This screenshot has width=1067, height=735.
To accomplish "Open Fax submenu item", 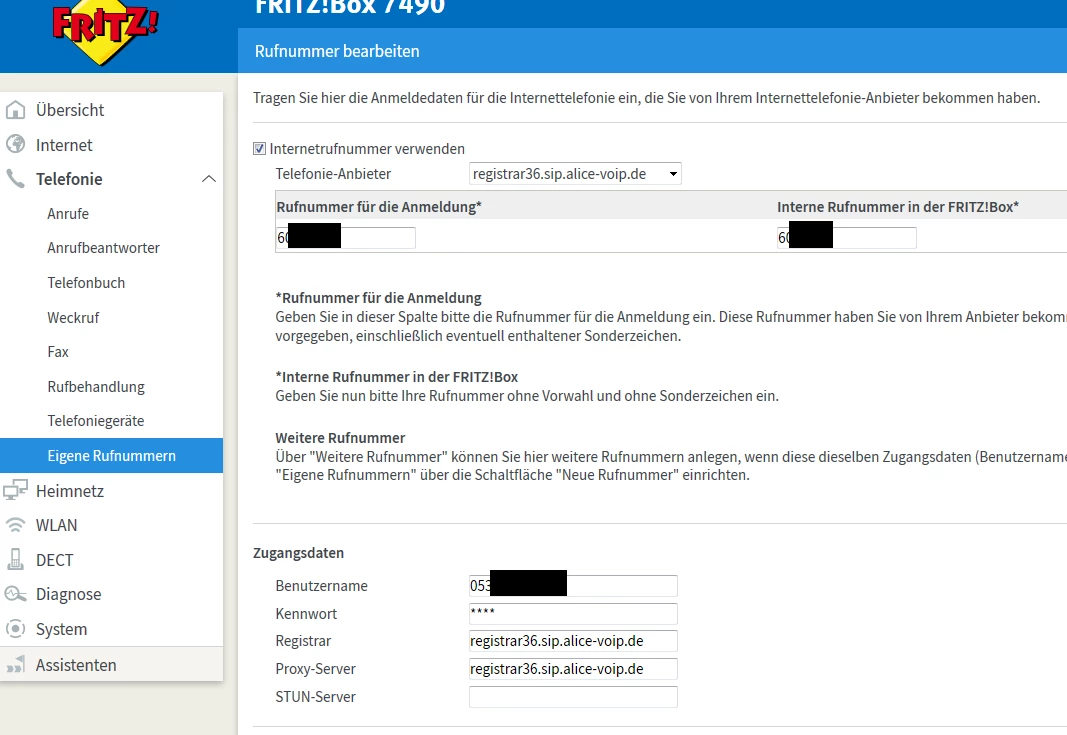I will [58, 352].
